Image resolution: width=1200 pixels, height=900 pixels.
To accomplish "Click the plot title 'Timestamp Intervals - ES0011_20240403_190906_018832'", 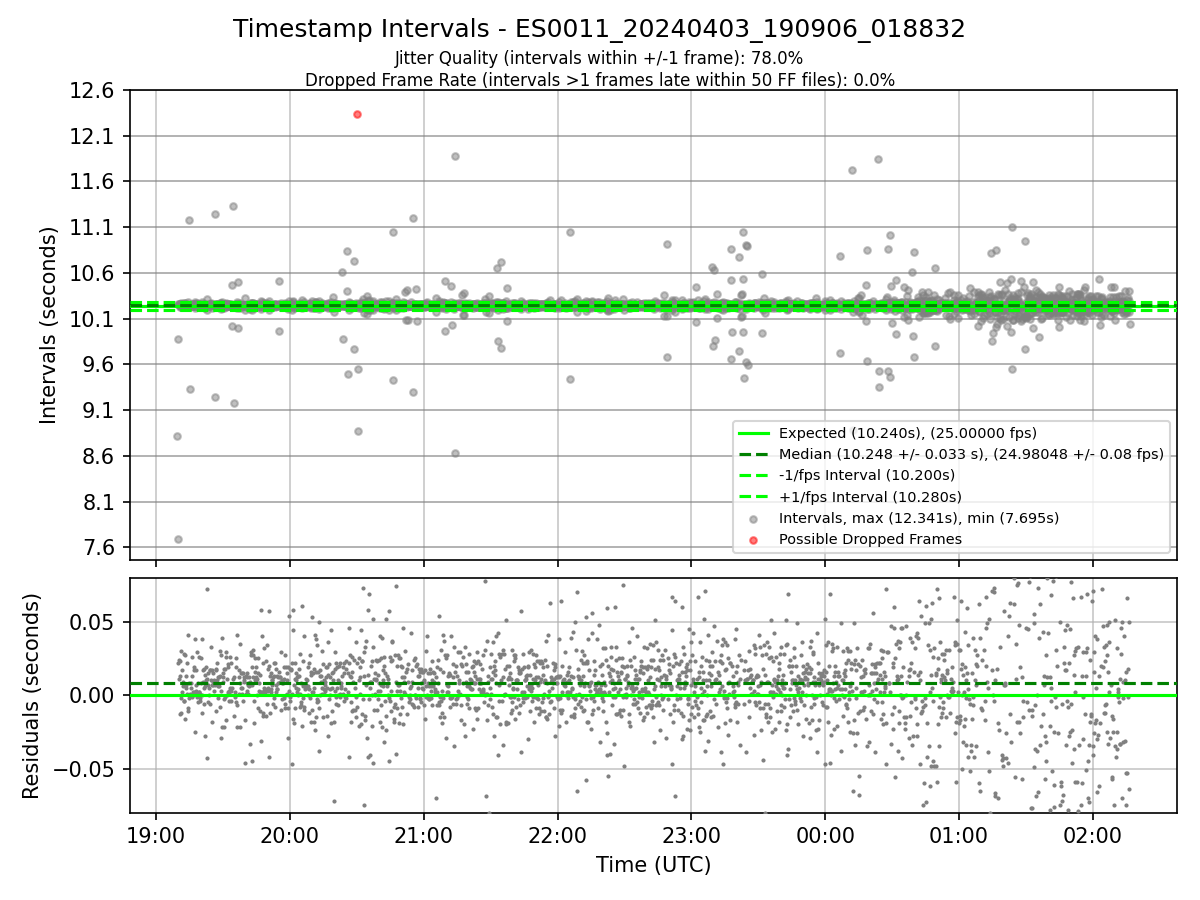I will (599, 29).
